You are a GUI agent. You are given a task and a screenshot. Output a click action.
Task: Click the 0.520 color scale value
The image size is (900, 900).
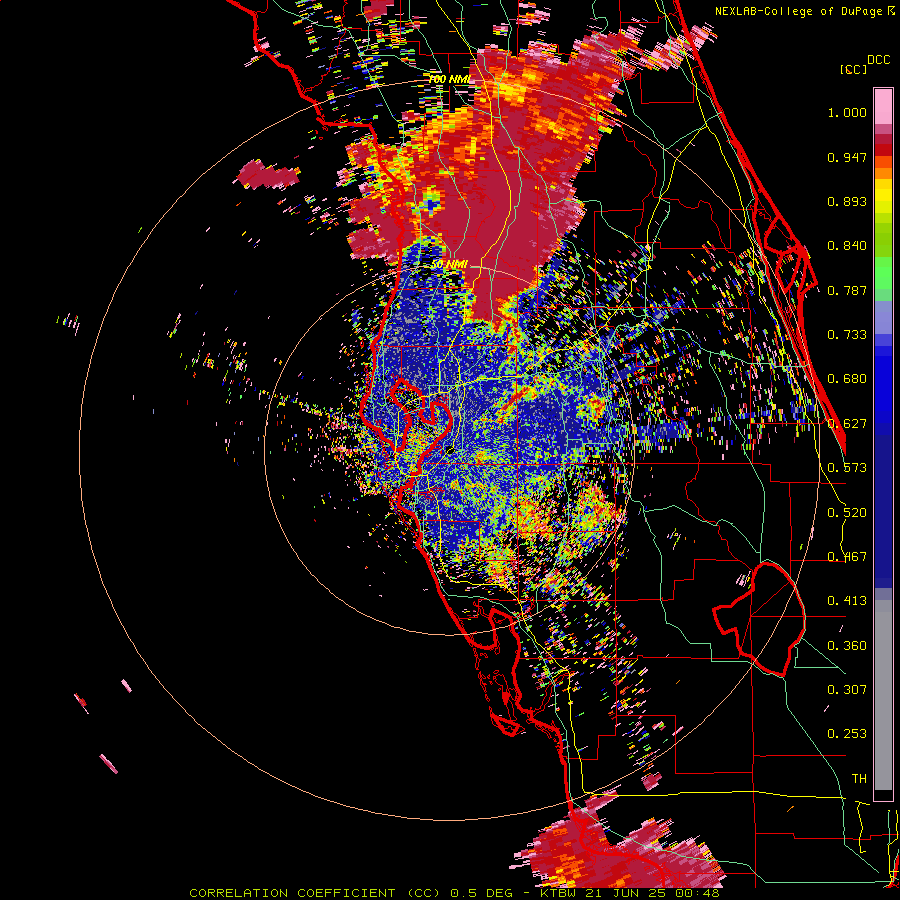[x=847, y=513]
